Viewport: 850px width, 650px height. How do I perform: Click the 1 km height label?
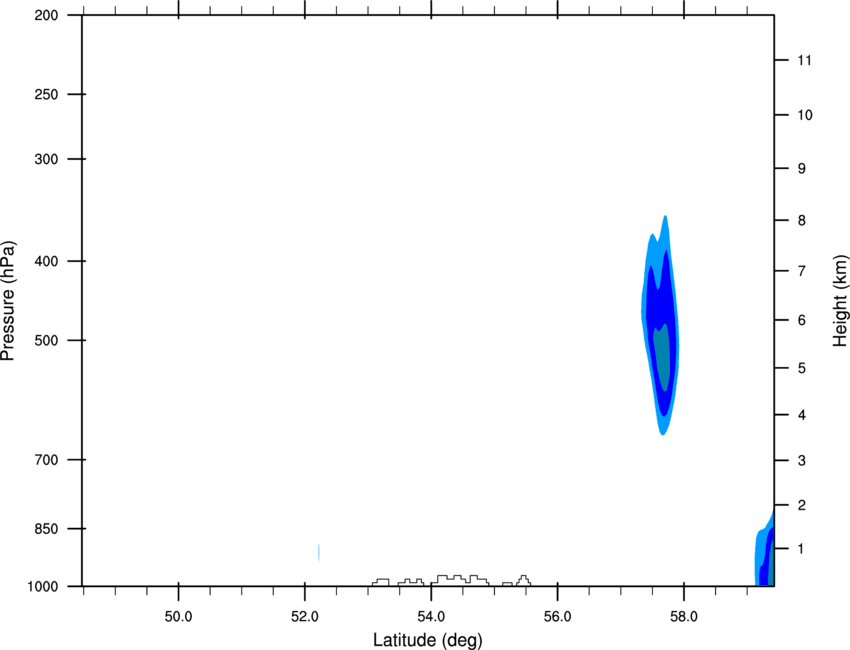[802, 549]
